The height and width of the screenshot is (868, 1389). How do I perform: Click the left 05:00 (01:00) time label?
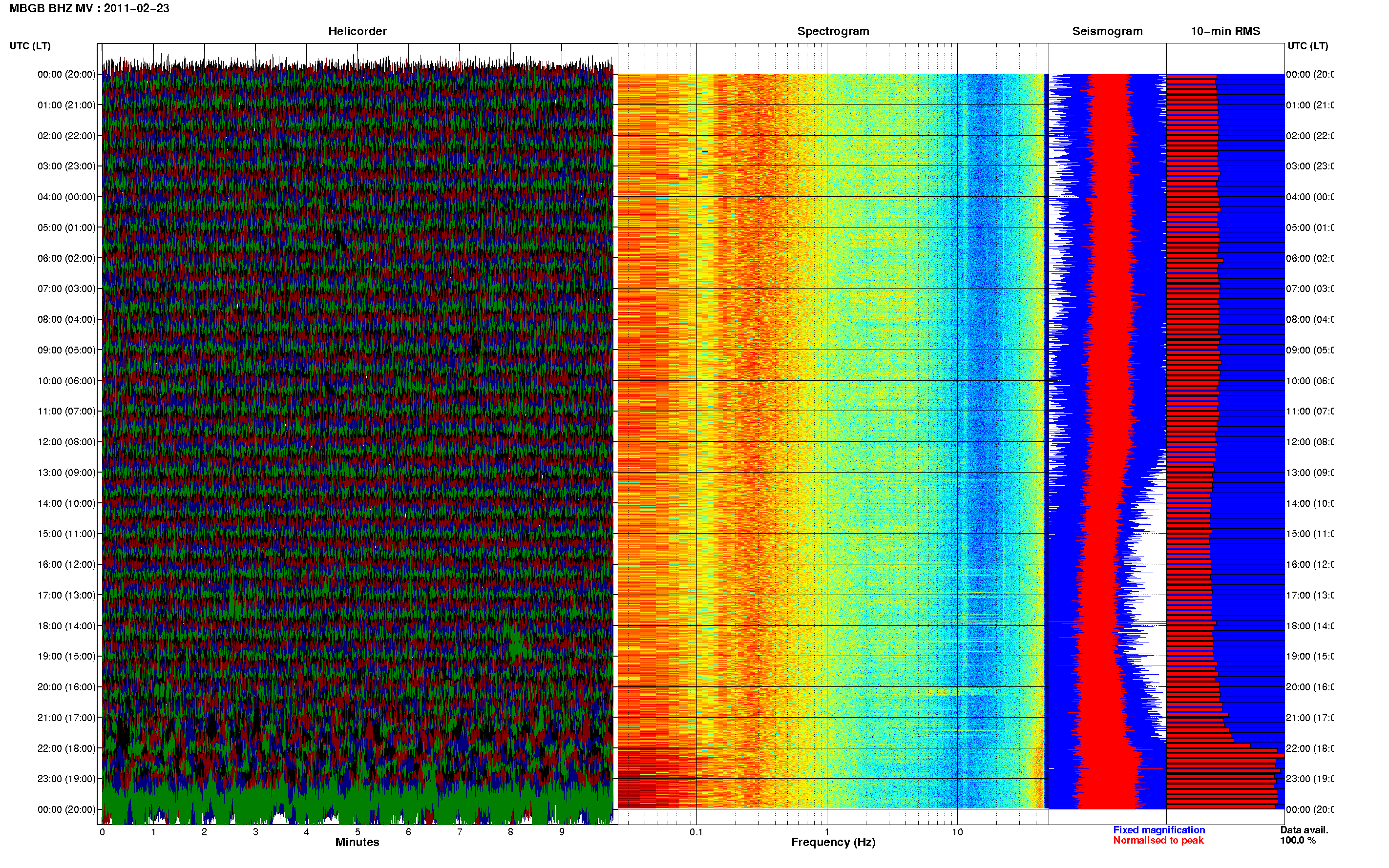click(x=66, y=227)
